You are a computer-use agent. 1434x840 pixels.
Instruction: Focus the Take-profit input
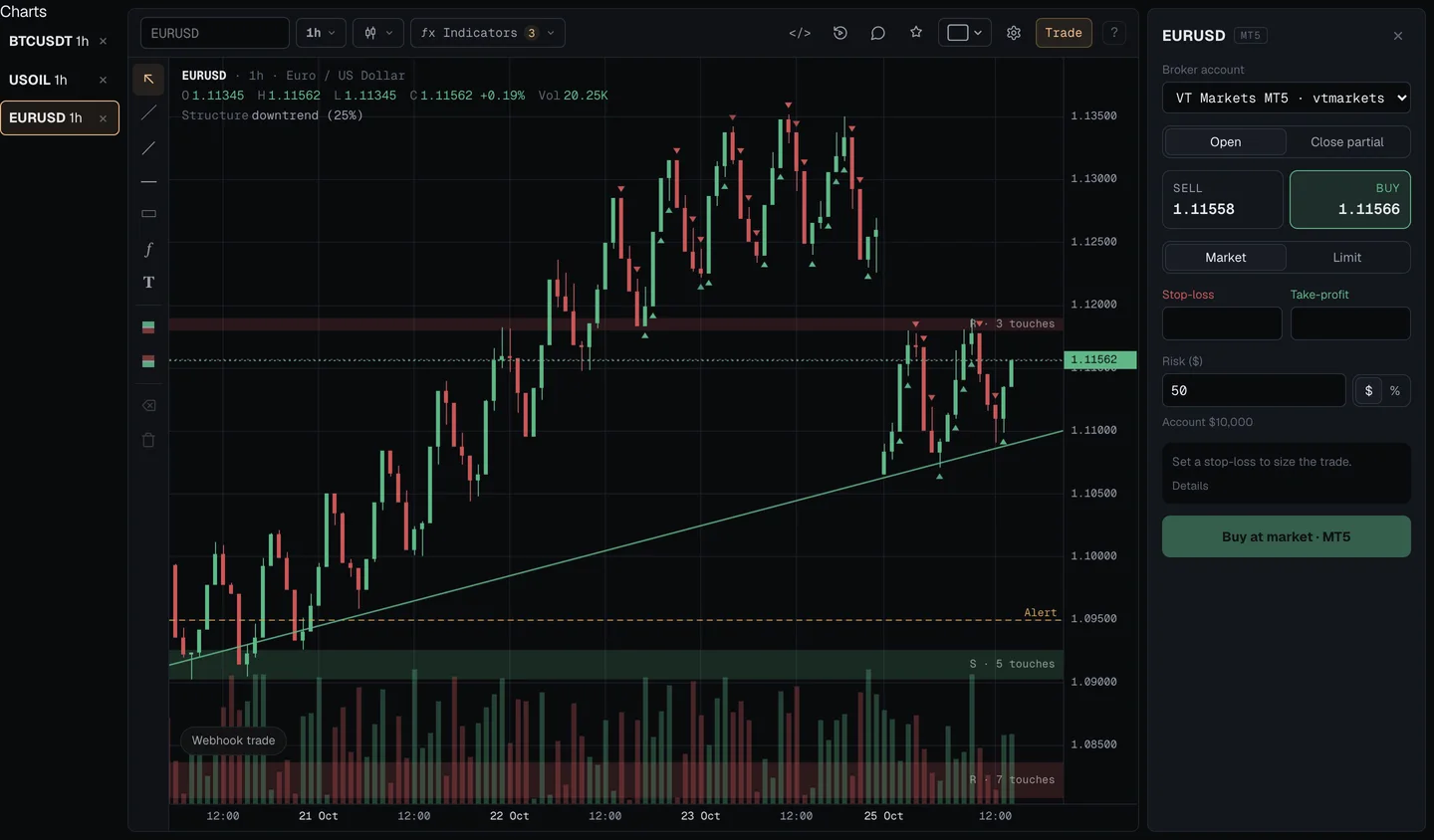(1350, 323)
